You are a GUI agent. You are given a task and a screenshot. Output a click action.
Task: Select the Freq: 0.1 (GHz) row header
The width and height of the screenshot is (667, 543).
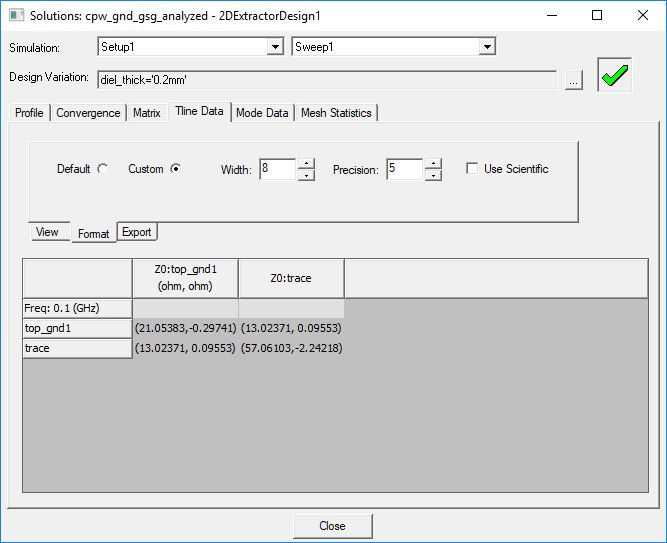77,308
